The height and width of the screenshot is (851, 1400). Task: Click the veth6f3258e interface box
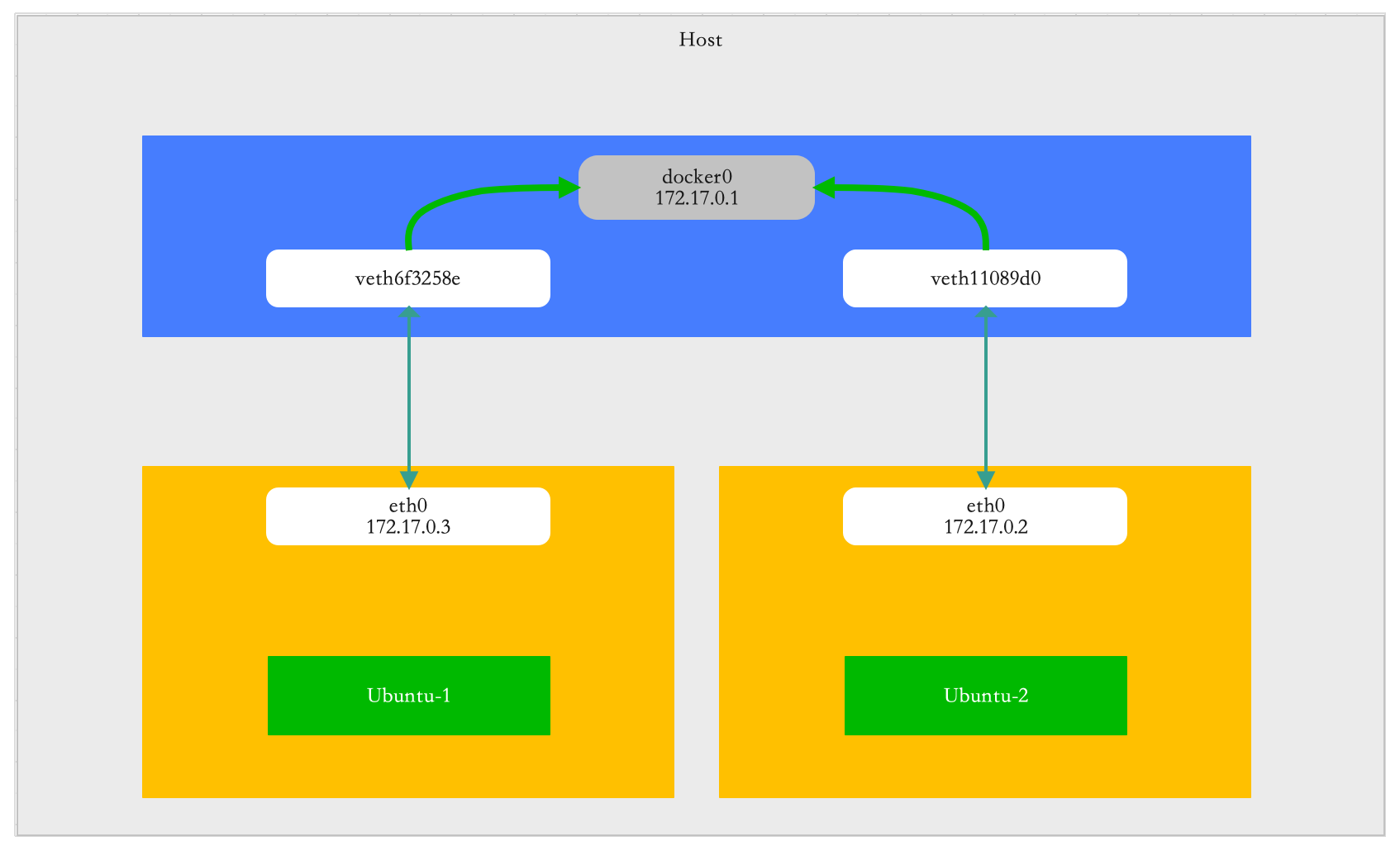[x=407, y=278]
